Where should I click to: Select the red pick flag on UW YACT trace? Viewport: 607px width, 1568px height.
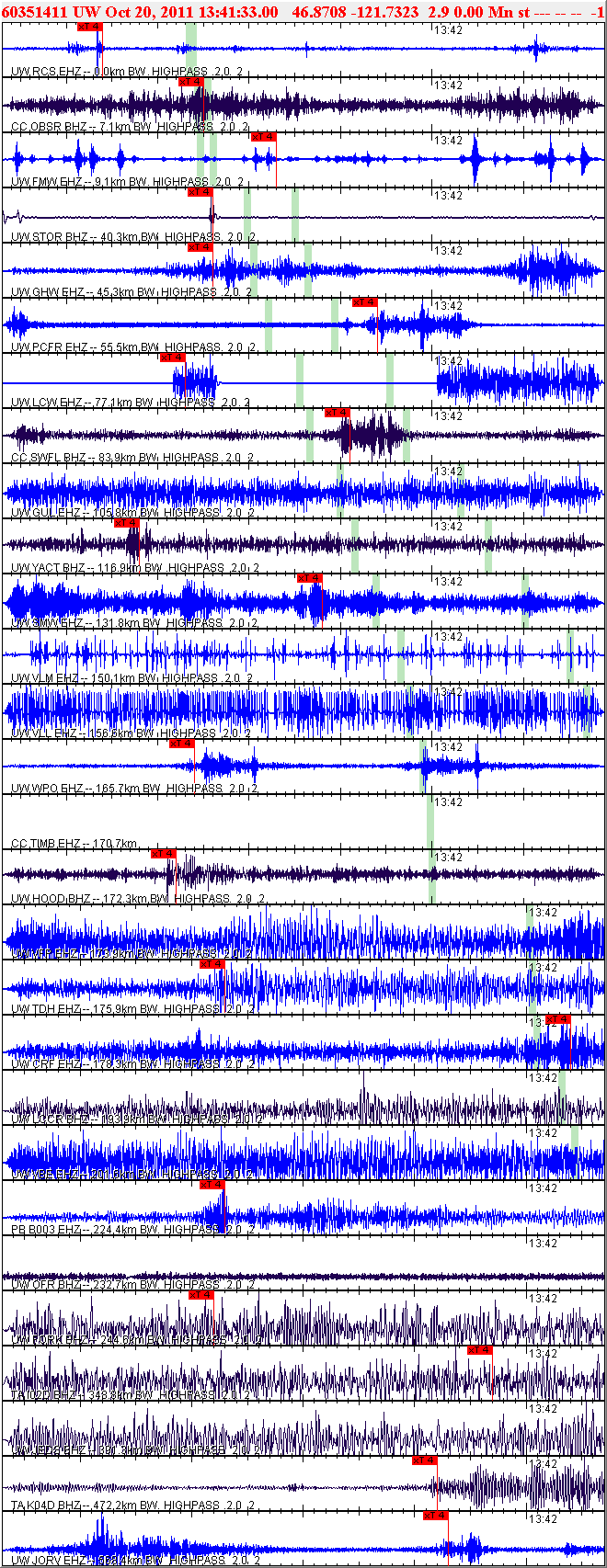tap(126, 523)
